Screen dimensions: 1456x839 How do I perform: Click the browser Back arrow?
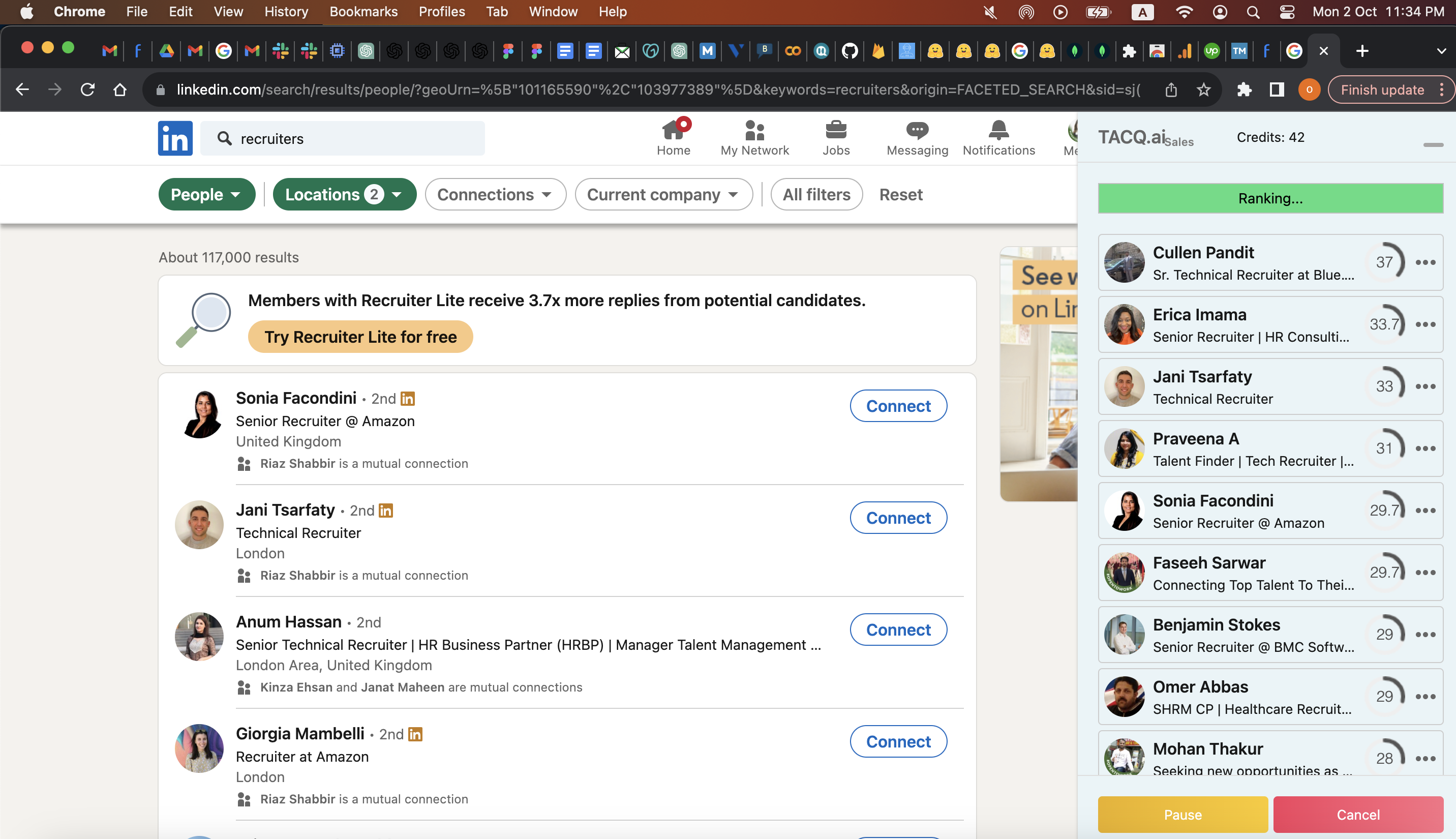coord(22,90)
